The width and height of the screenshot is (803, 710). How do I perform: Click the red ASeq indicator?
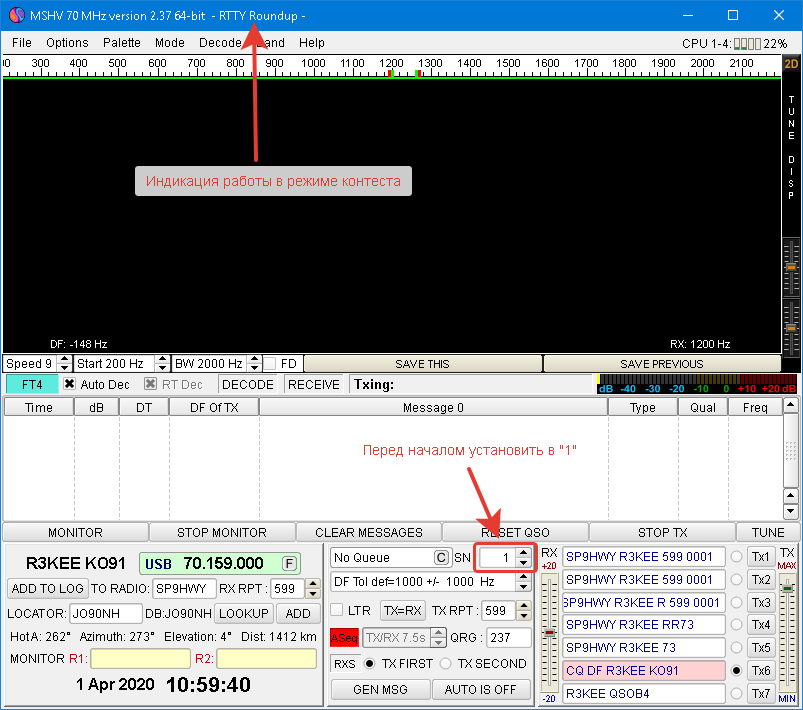344,637
